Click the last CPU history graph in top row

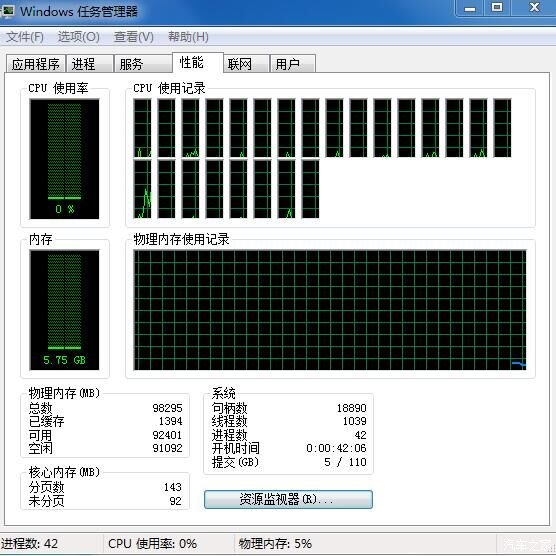tap(502, 128)
